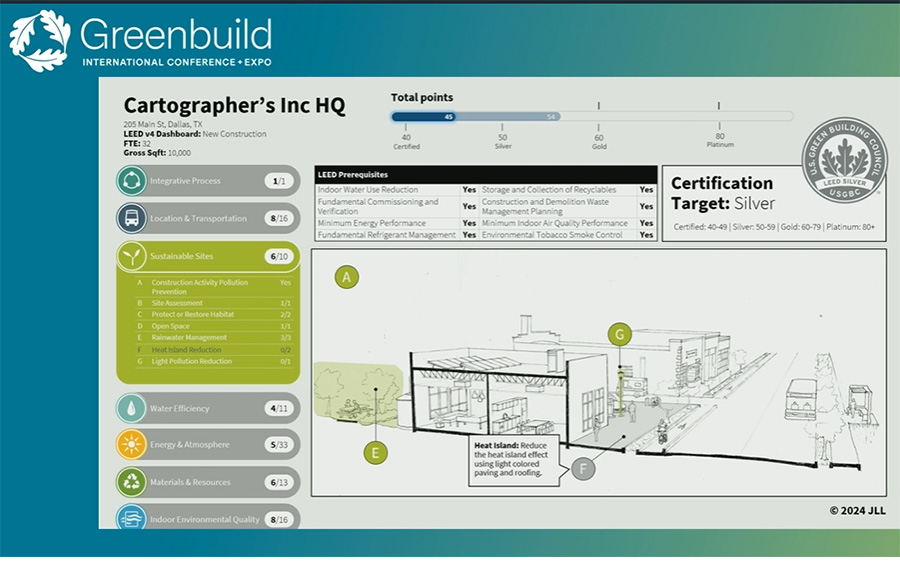Click the Indoor Environmental Quality icon
900x565 pixels.
point(132,518)
